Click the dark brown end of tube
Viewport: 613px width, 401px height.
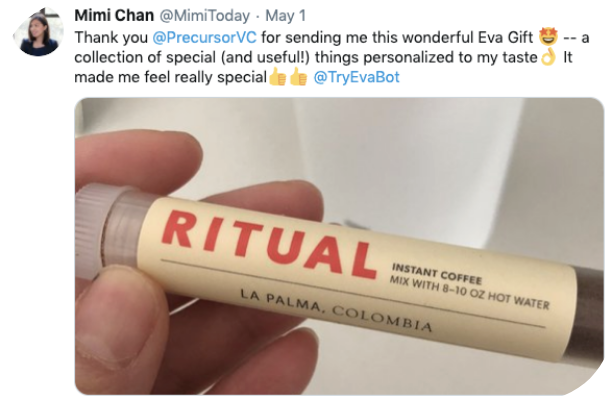tap(589, 317)
